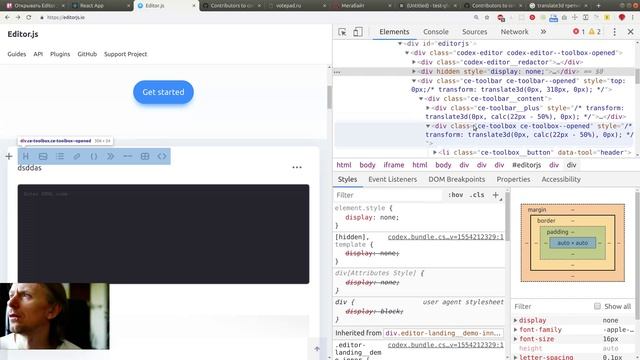Click the iframe breadcrumb item
Image resolution: width=640 pixels, height=360 pixels.
[393, 165]
